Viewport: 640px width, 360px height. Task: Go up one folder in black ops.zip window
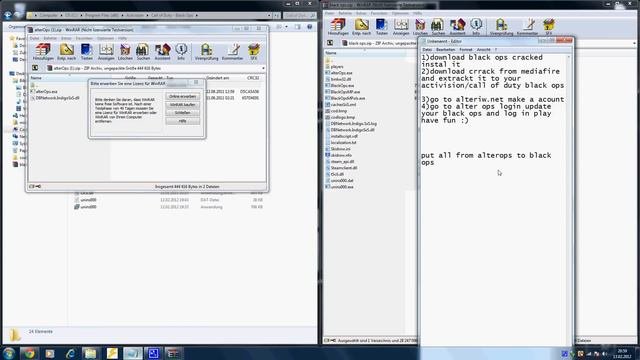(330, 43)
